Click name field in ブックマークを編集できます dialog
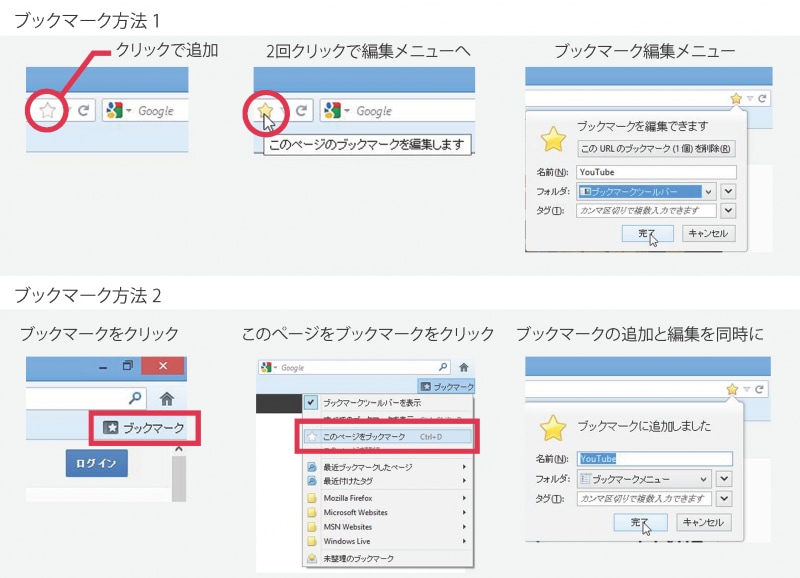This screenshot has height=578, width=800. 657,172
